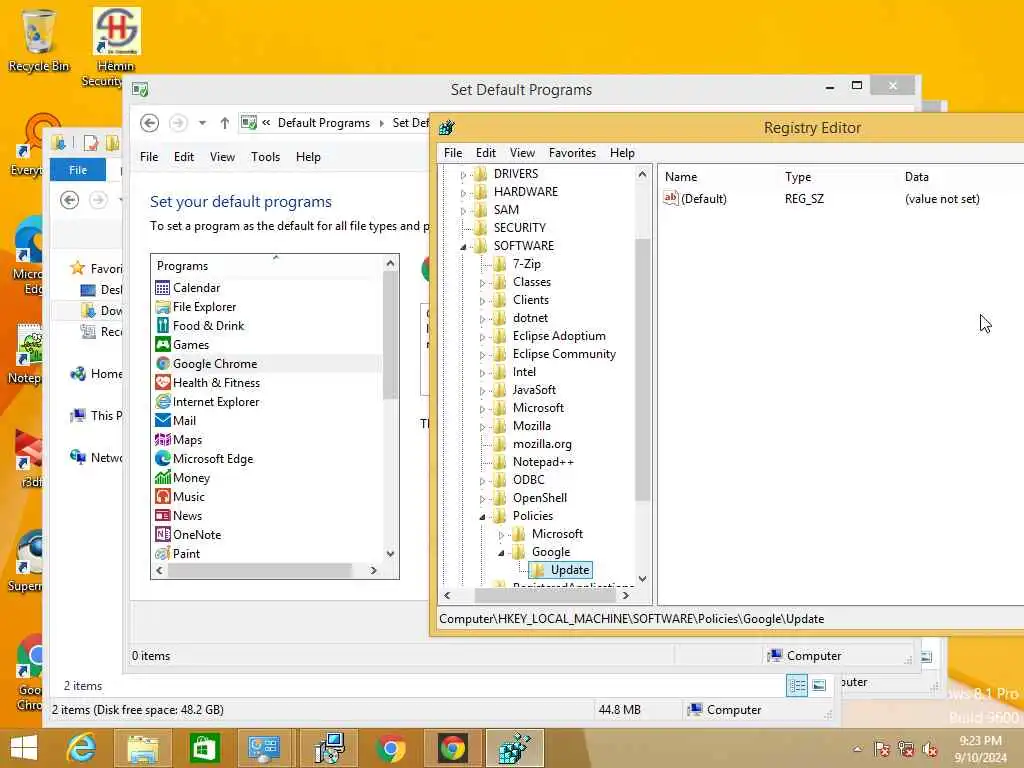Expand the JavaSoft registry key
This screenshot has width=1024, height=768.
(482, 391)
